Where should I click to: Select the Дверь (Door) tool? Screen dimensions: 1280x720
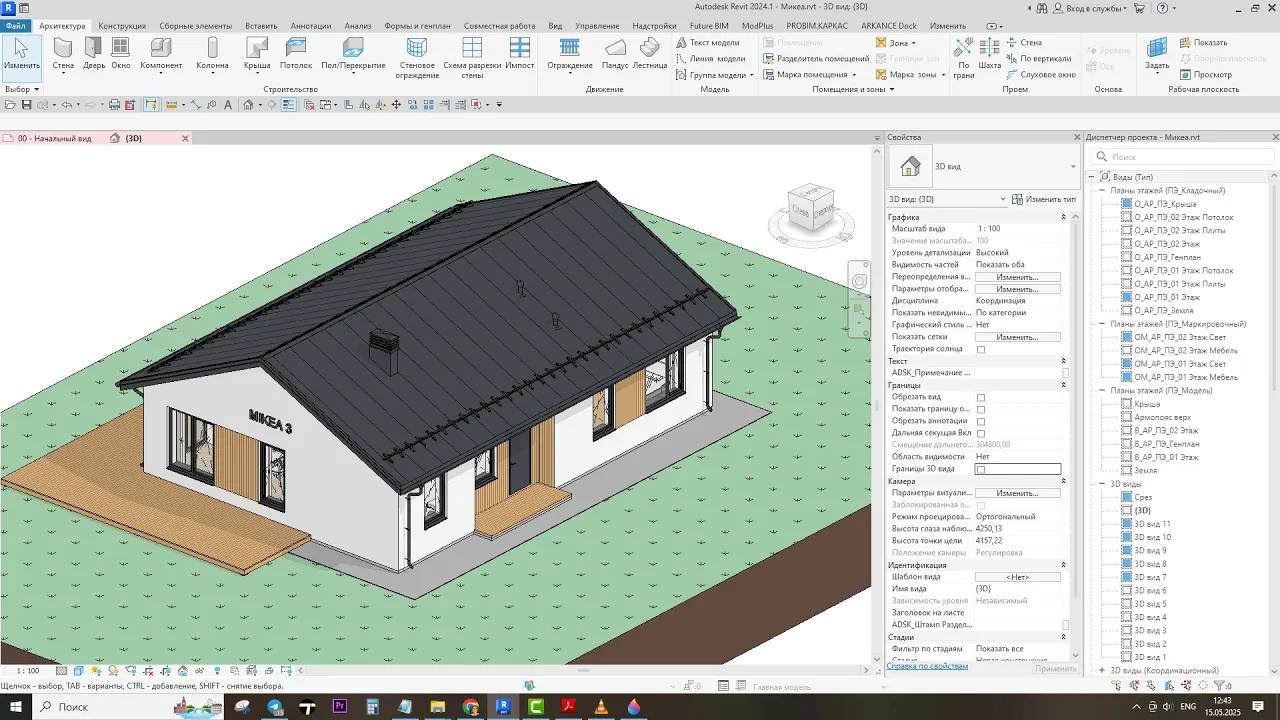point(94,54)
